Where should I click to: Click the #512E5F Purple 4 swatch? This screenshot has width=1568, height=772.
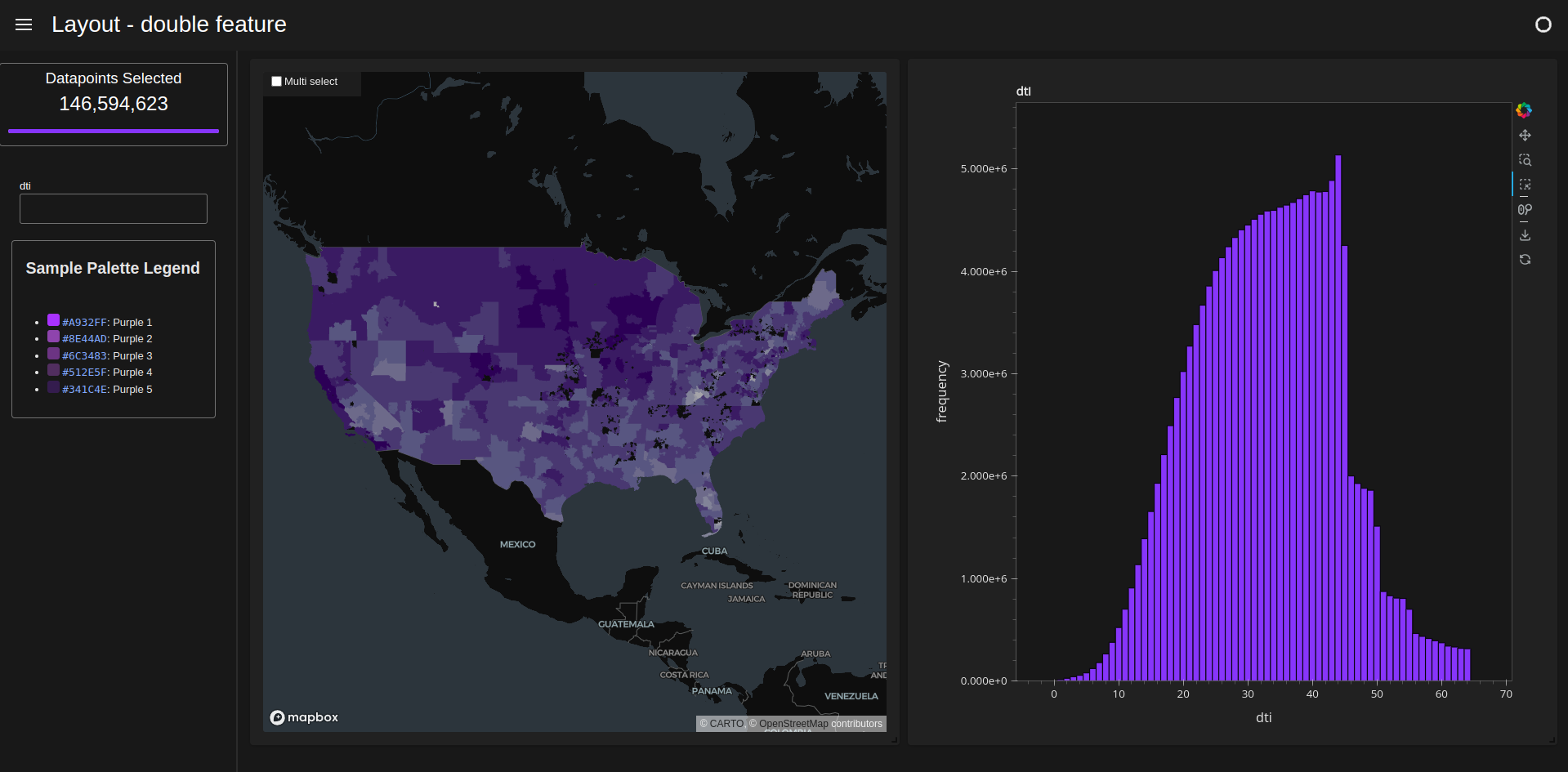(x=53, y=370)
